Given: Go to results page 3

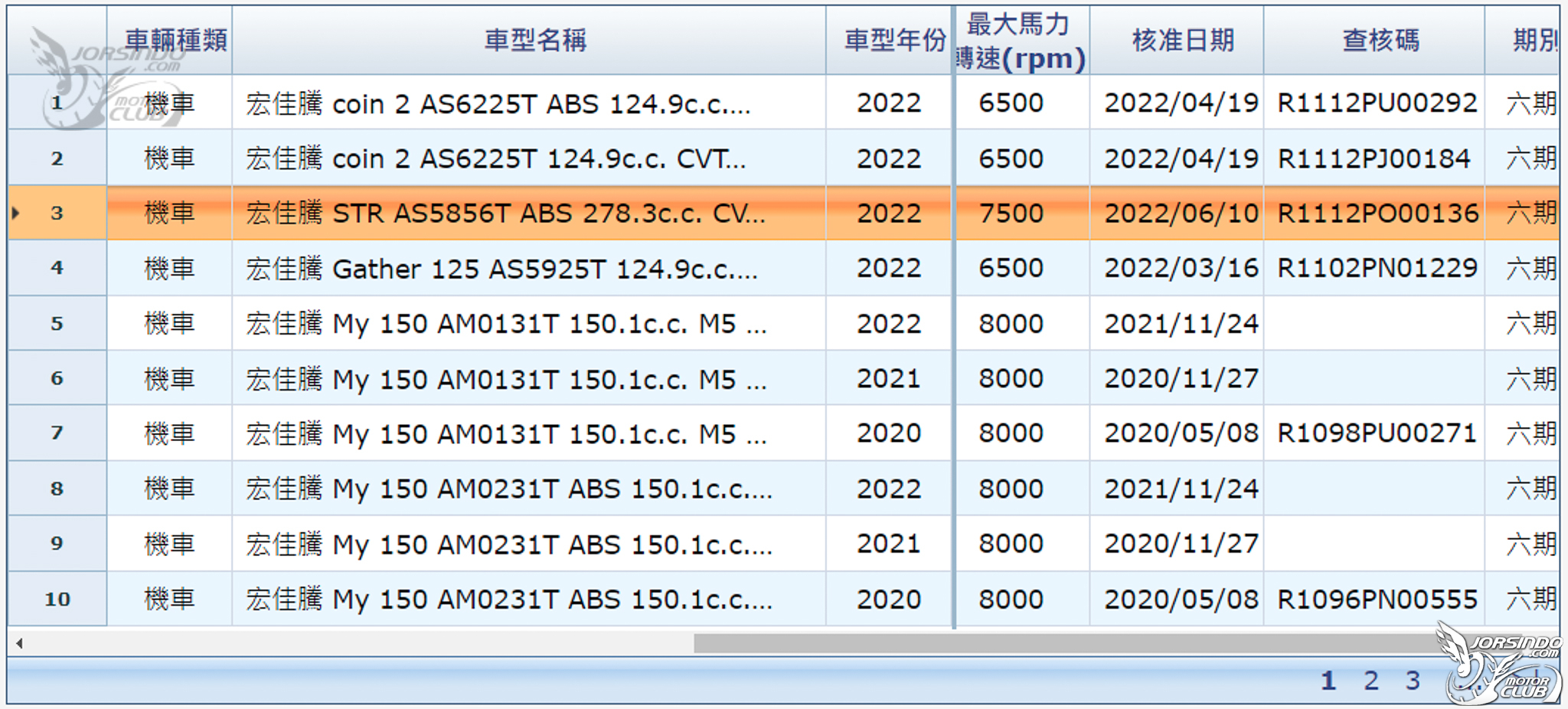Looking at the screenshot, I should pyautogui.click(x=1413, y=680).
